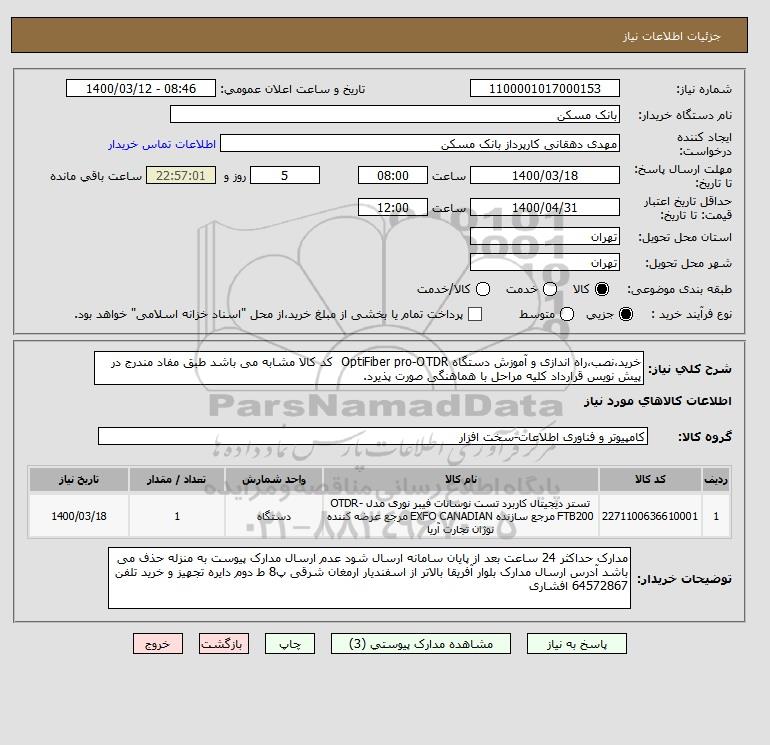Image resolution: width=770 pixels, height=745 pixels.
Task: Click the response deadline date 1400/03/18 field
Action: 545,175
